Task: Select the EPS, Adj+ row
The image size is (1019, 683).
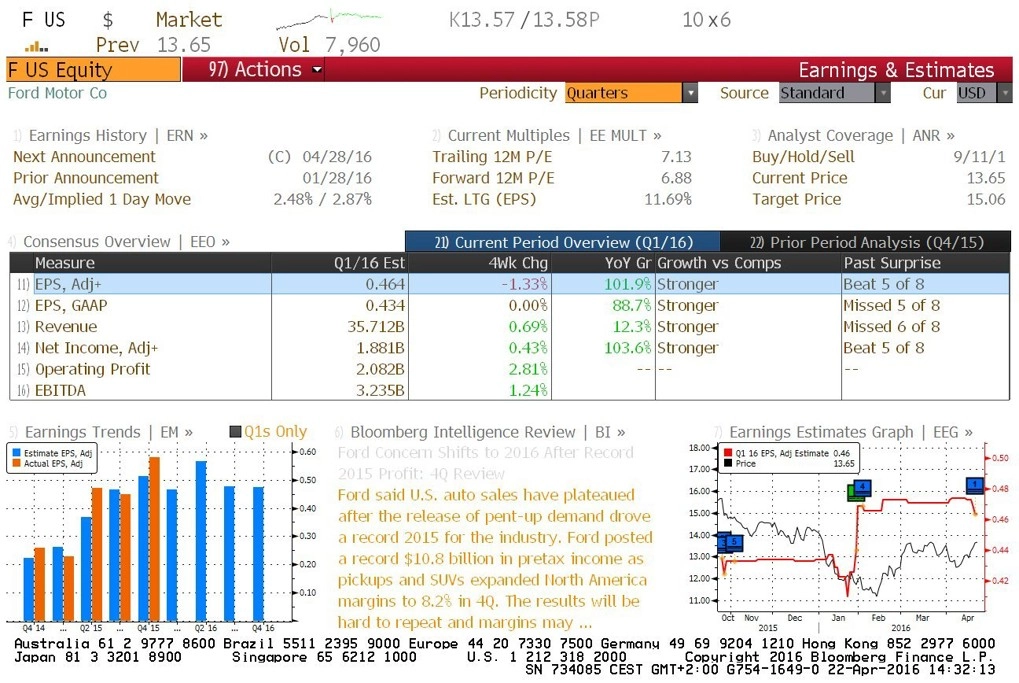Action: (510, 284)
